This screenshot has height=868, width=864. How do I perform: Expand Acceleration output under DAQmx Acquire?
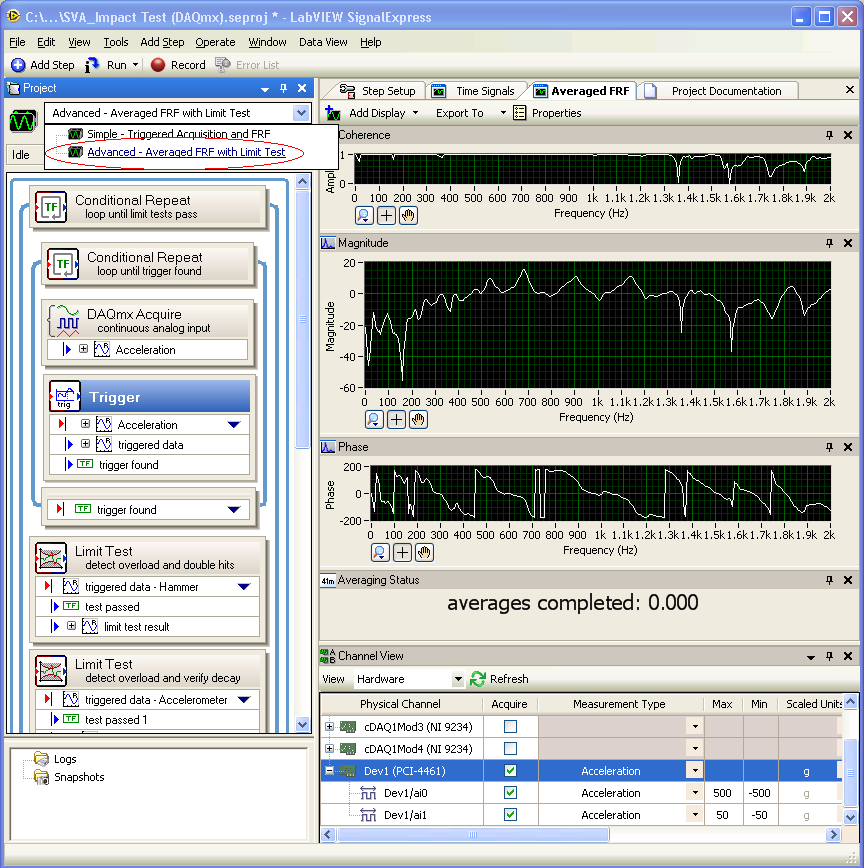(x=84, y=349)
